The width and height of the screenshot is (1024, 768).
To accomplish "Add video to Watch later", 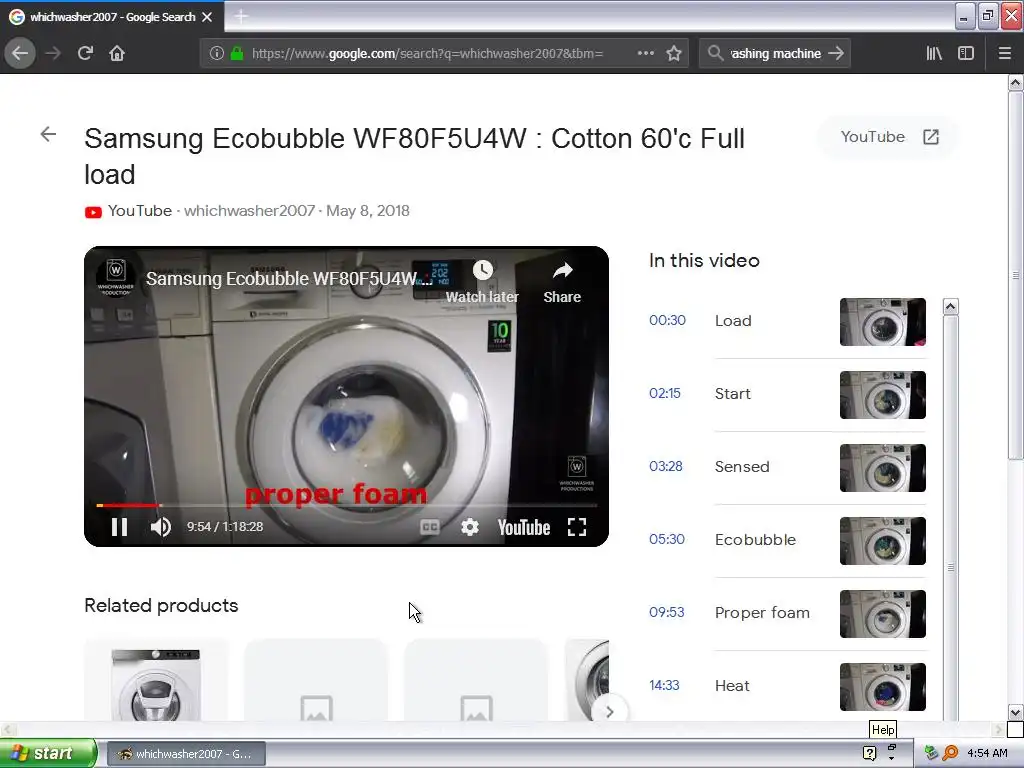I will pyautogui.click(x=483, y=281).
